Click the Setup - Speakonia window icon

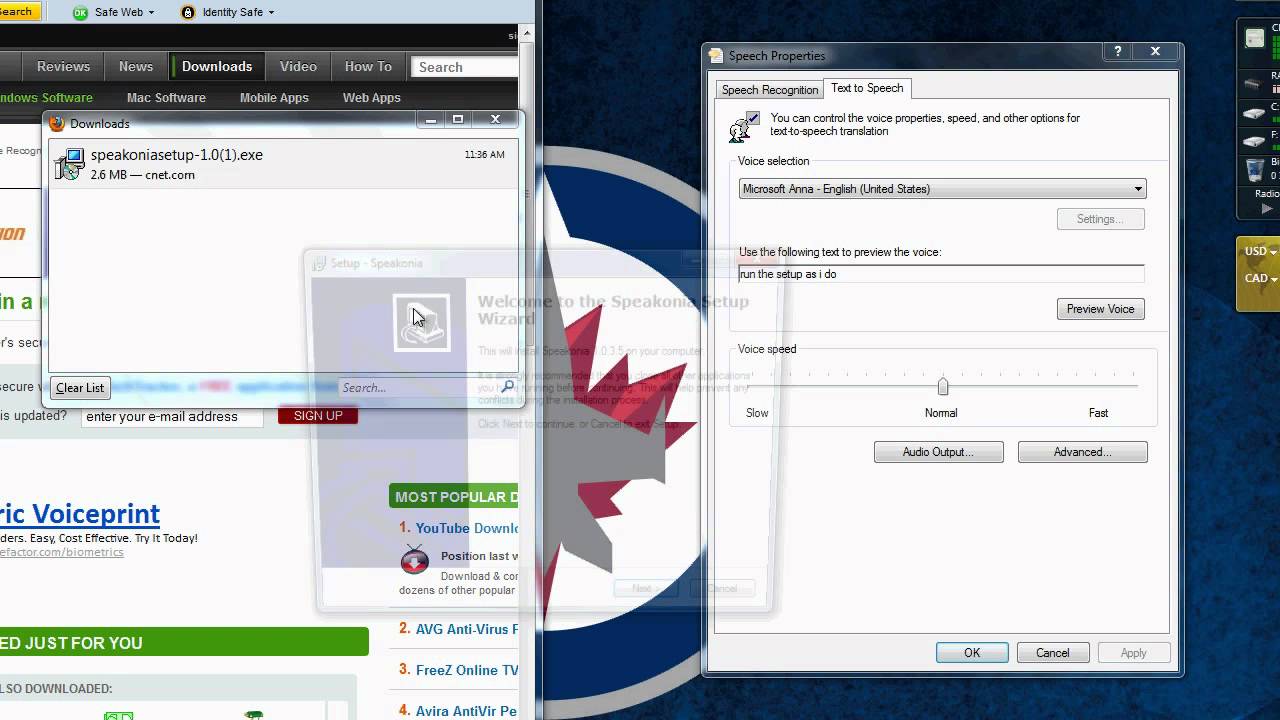pyautogui.click(x=319, y=263)
